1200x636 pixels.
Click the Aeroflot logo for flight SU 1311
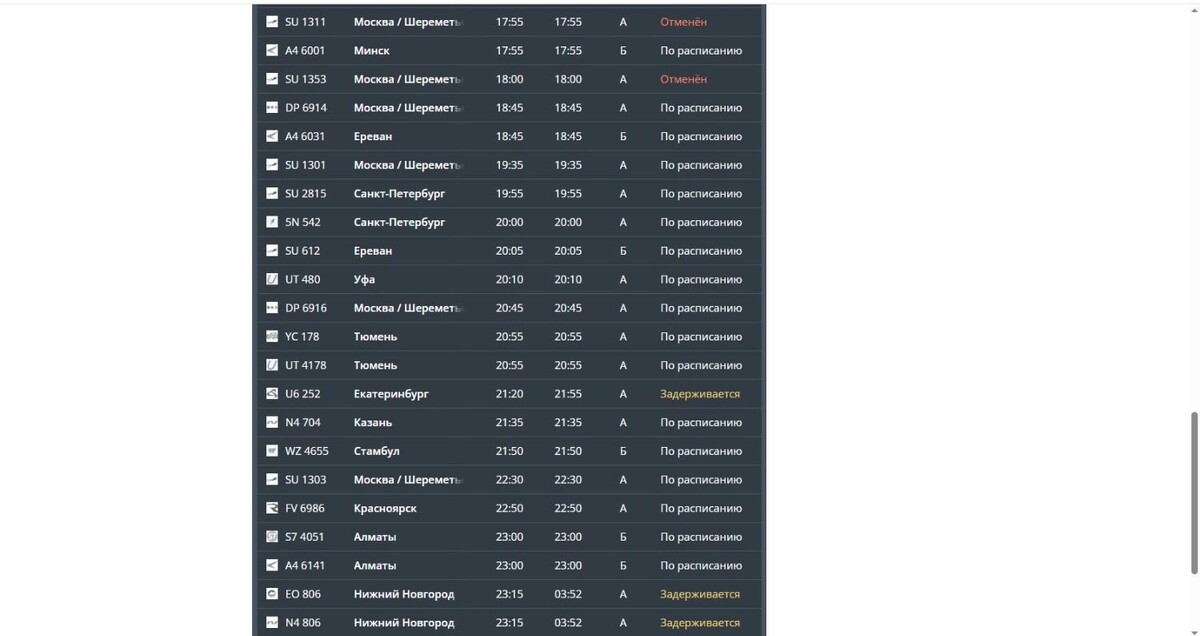click(x=270, y=21)
